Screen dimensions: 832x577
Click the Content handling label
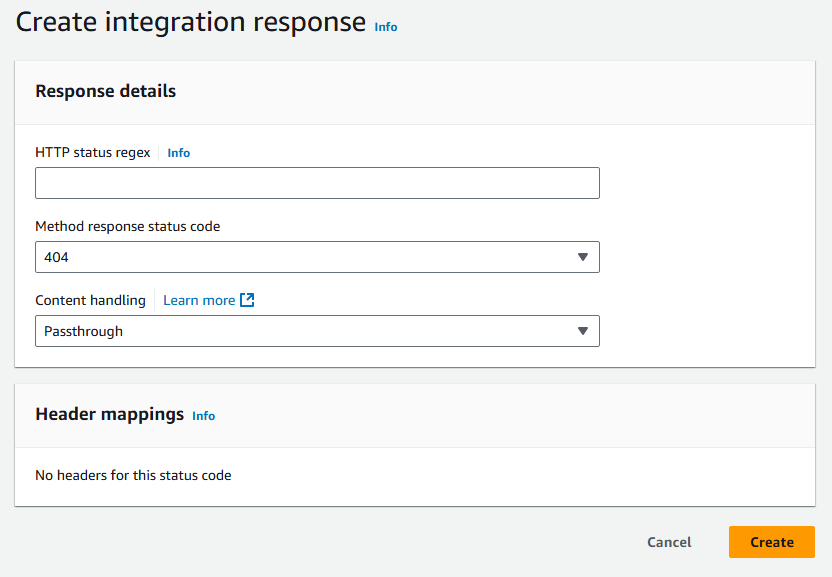pos(90,300)
